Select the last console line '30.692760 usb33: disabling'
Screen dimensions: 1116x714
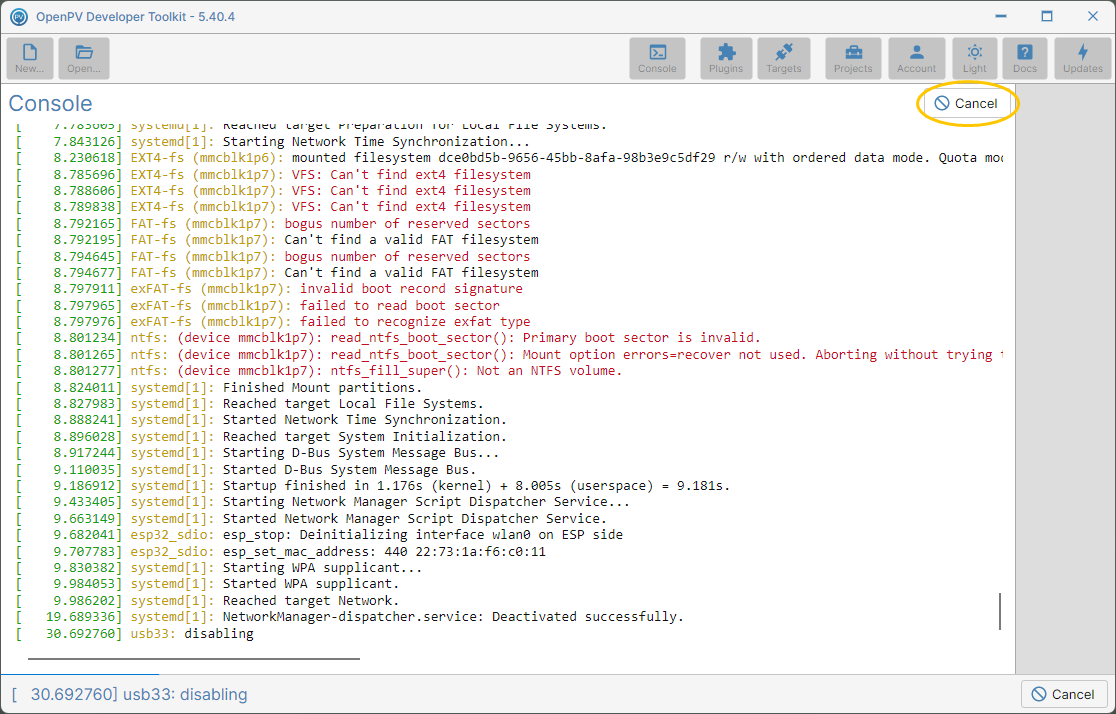135,634
